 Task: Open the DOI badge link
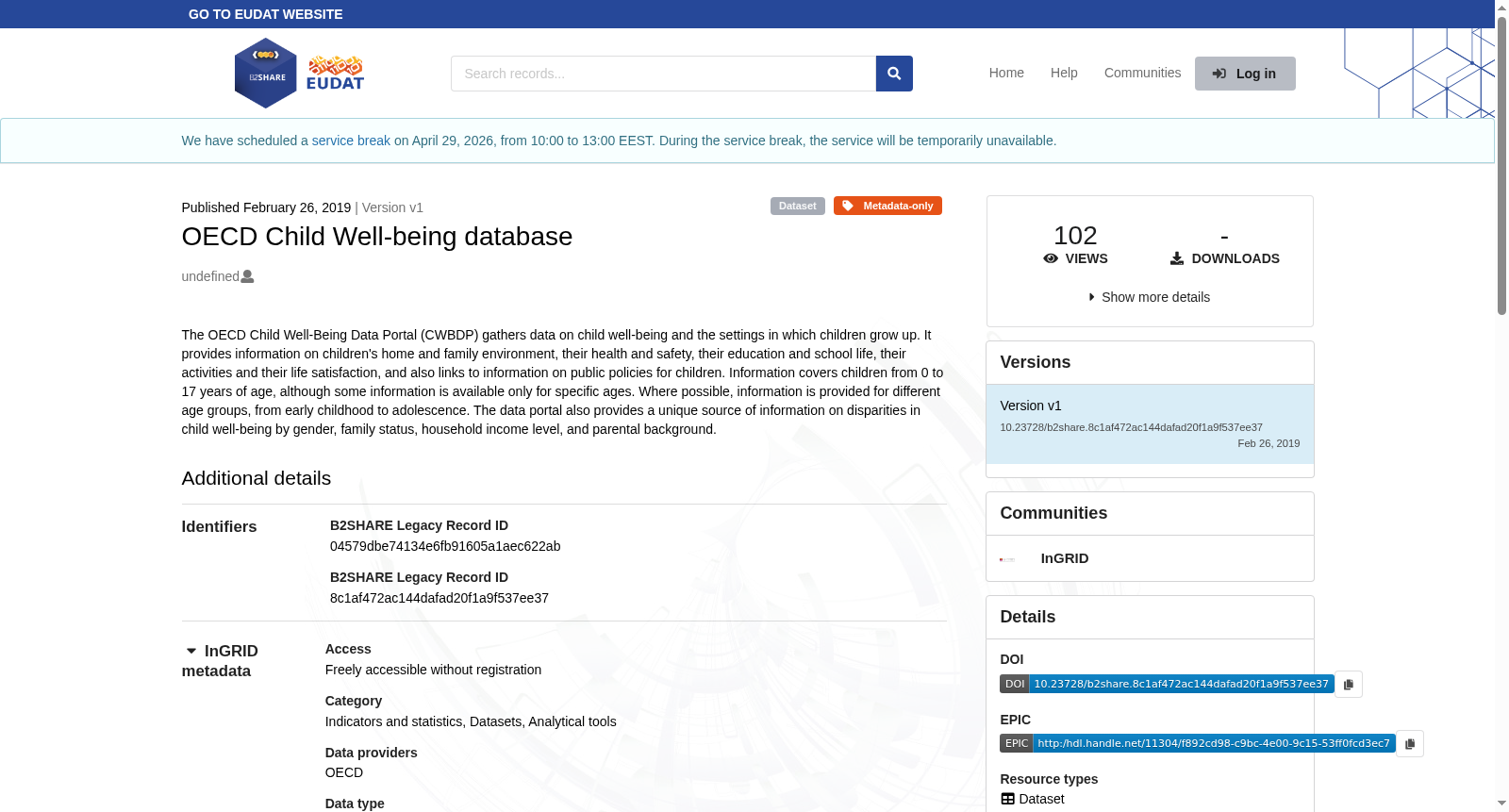click(1167, 684)
